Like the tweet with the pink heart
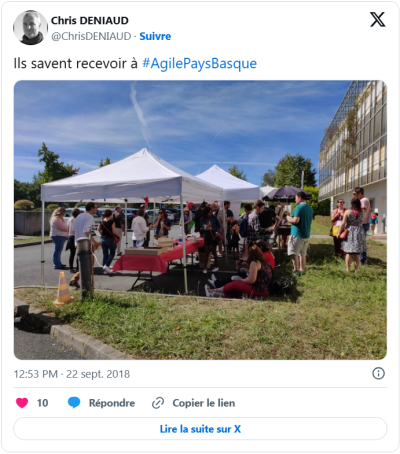This screenshot has width=400, height=454. click(22, 403)
